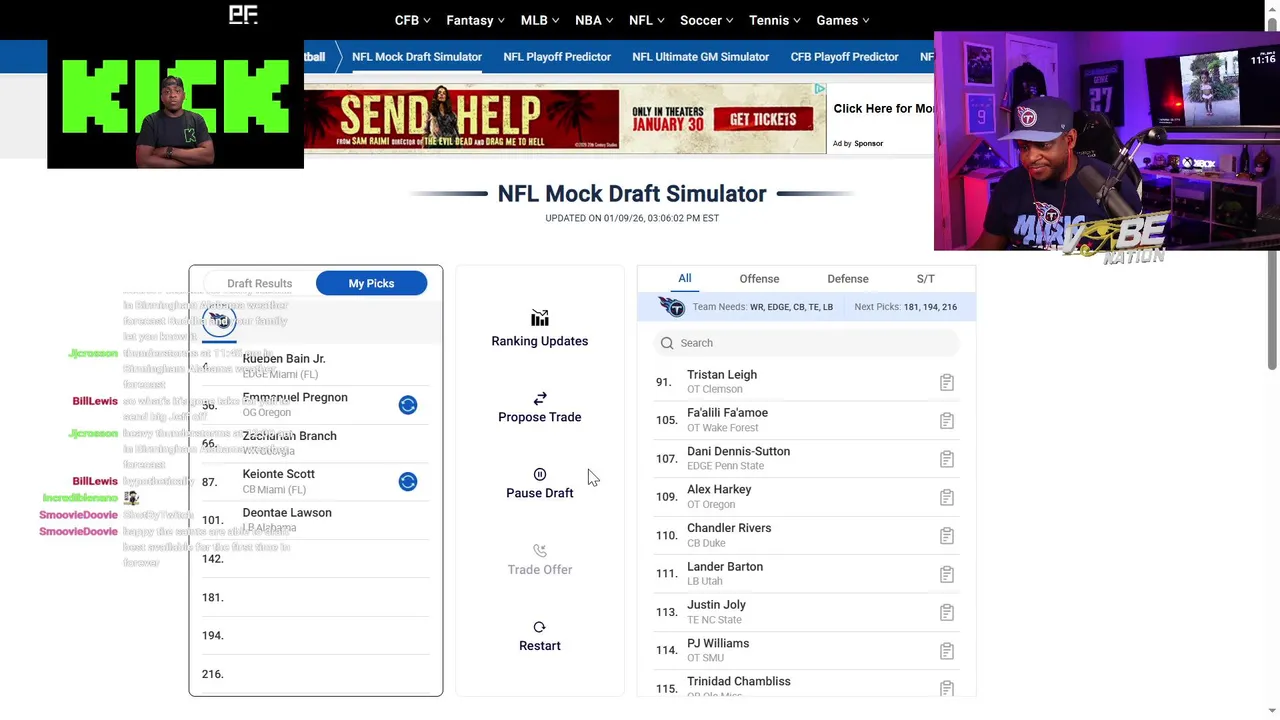This screenshot has width=1280, height=720.
Task: Expand the MLB menu
Action: tap(541, 20)
